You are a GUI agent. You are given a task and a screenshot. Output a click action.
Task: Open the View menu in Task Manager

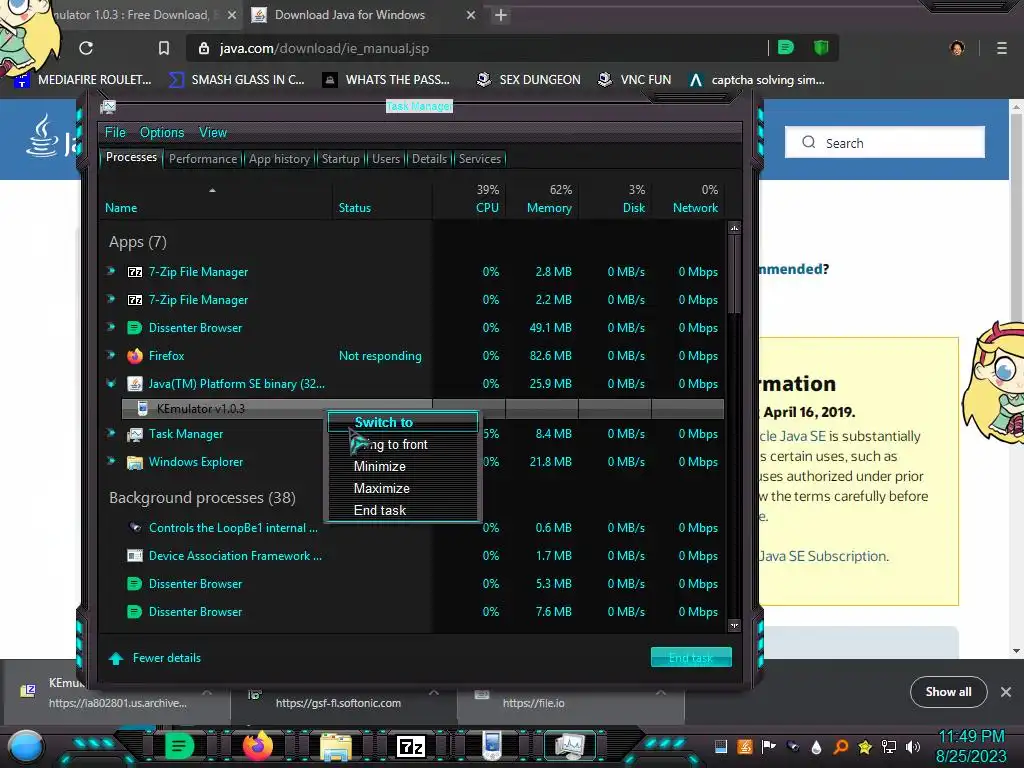(x=213, y=133)
